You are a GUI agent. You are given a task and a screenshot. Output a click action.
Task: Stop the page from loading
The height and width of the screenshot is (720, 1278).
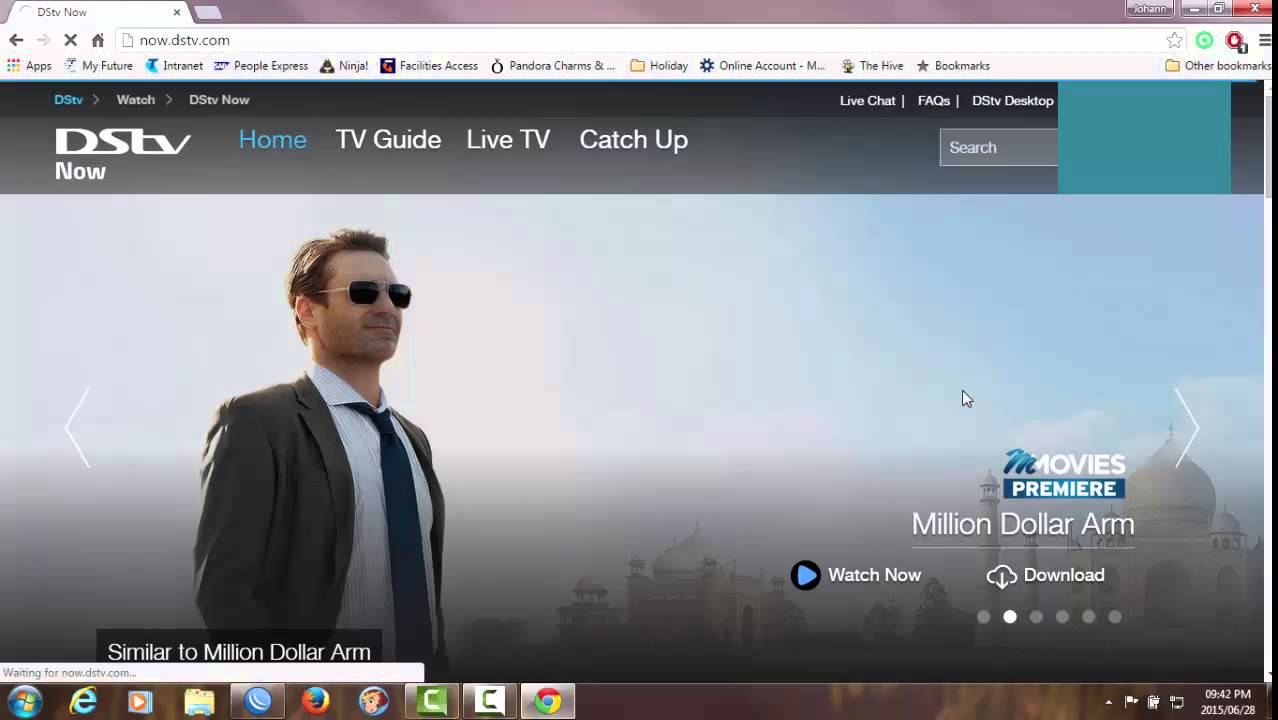[70, 40]
